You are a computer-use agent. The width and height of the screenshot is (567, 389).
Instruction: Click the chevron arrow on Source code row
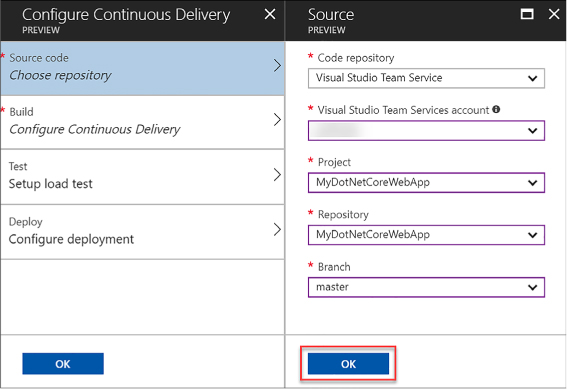pos(277,65)
